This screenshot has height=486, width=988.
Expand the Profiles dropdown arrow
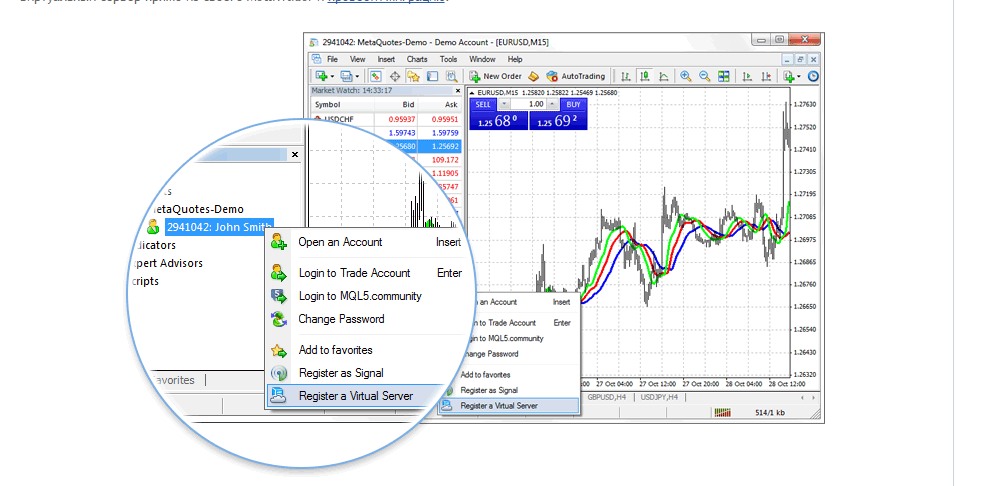357,77
